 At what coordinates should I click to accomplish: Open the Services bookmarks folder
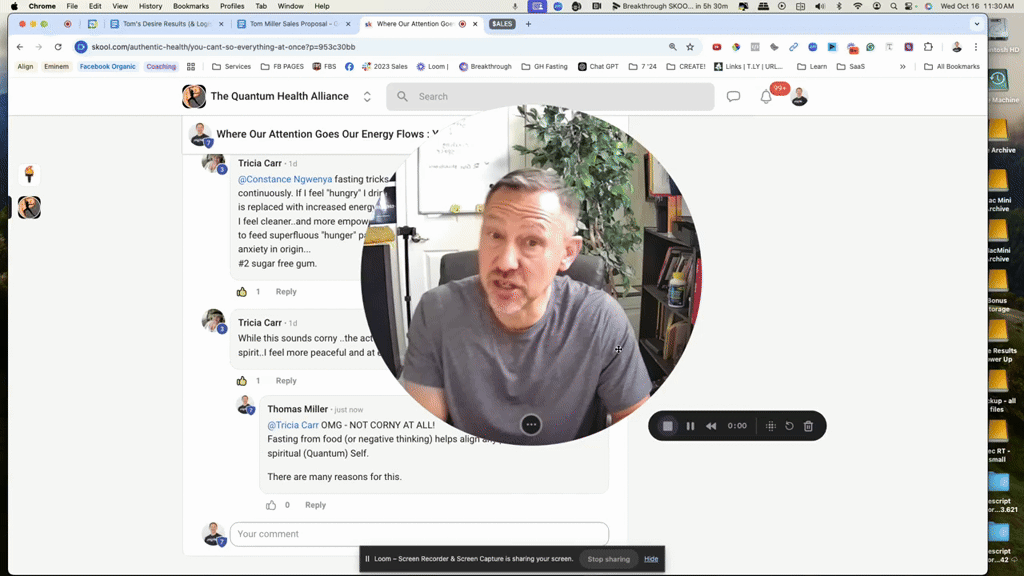(231, 67)
